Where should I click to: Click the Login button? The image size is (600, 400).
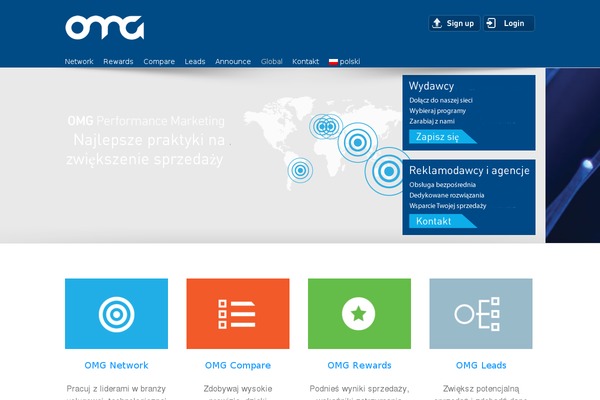coord(509,23)
